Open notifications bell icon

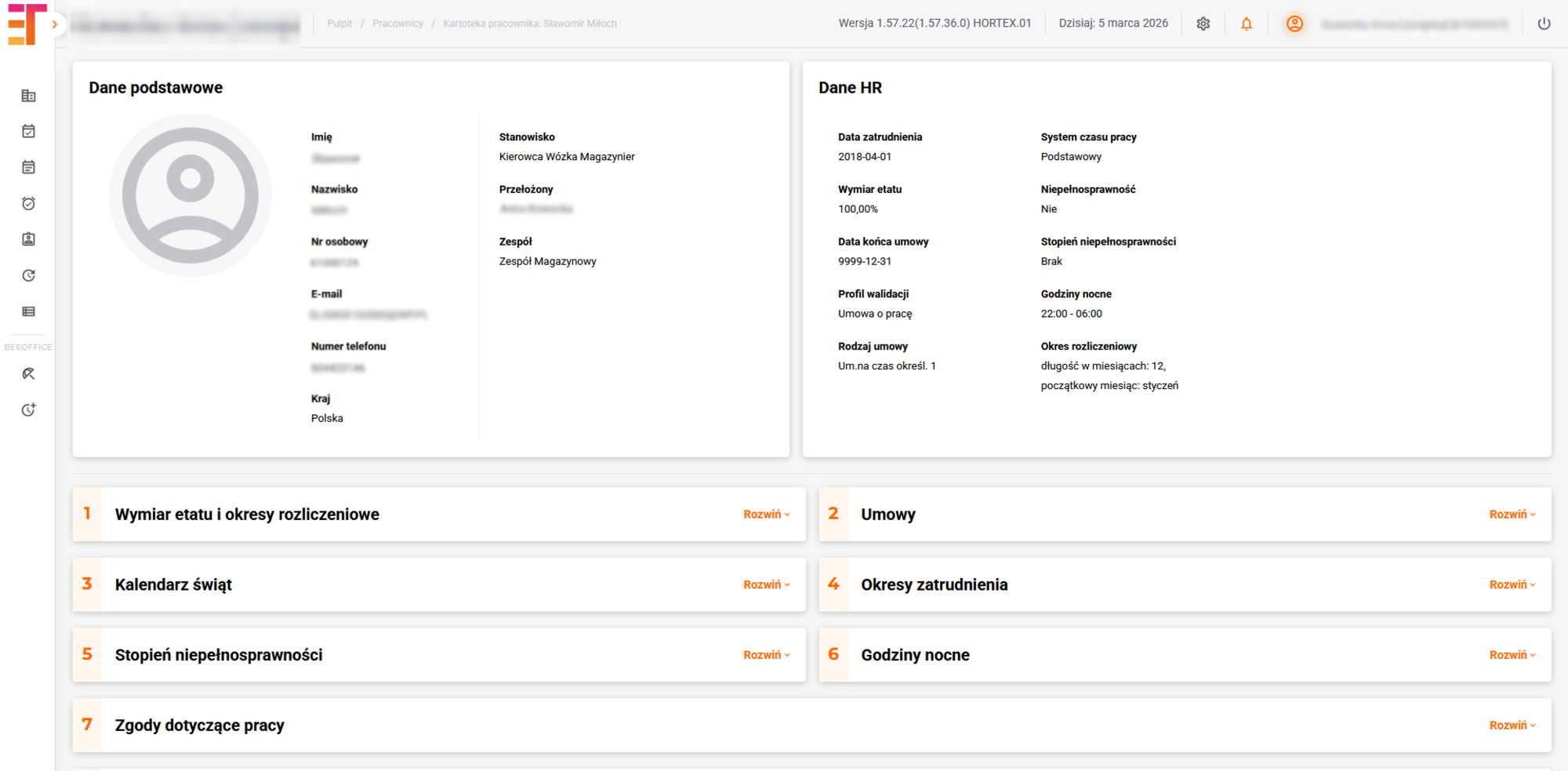click(x=1246, y=24)
